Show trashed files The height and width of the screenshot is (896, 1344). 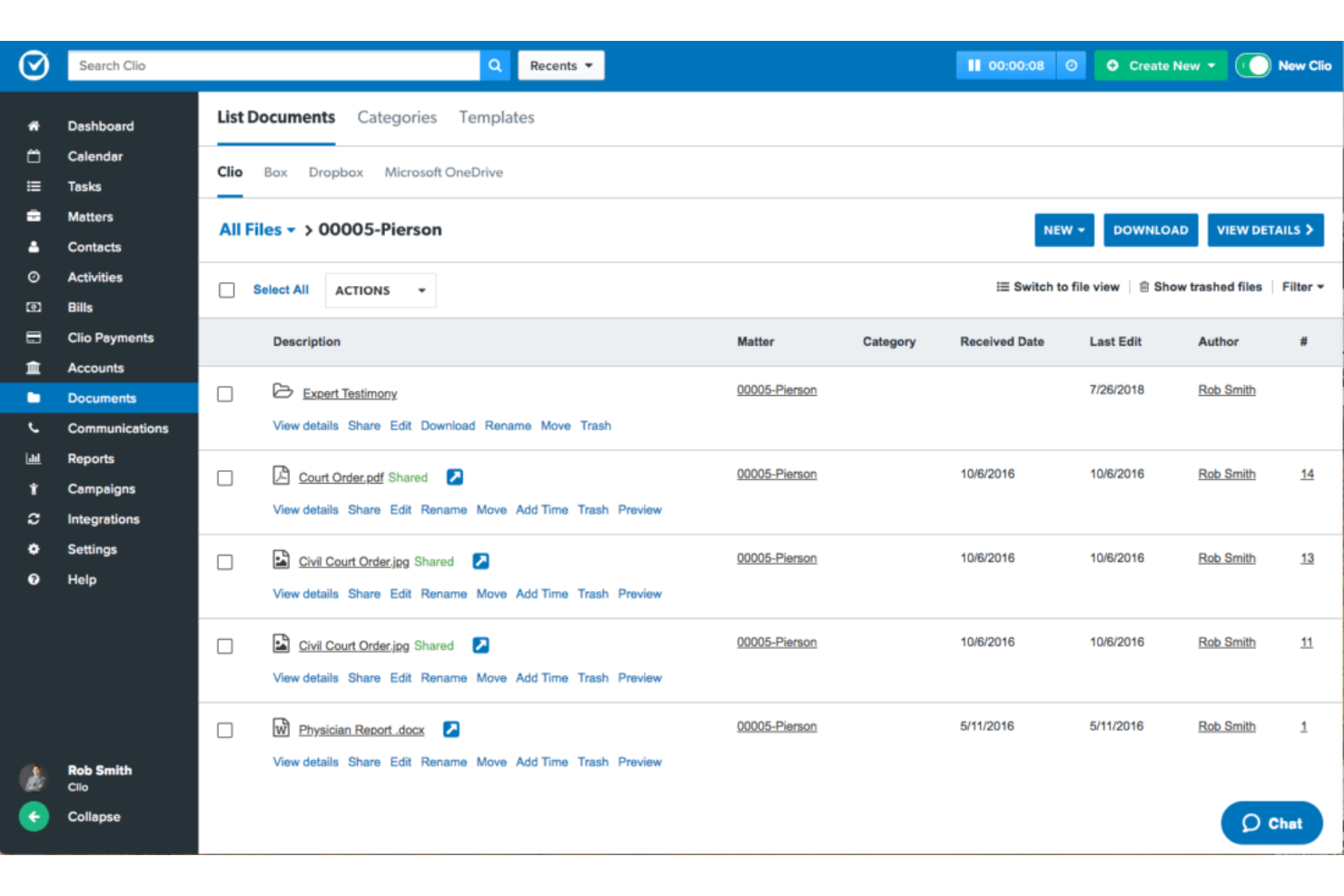point(1201,287)
